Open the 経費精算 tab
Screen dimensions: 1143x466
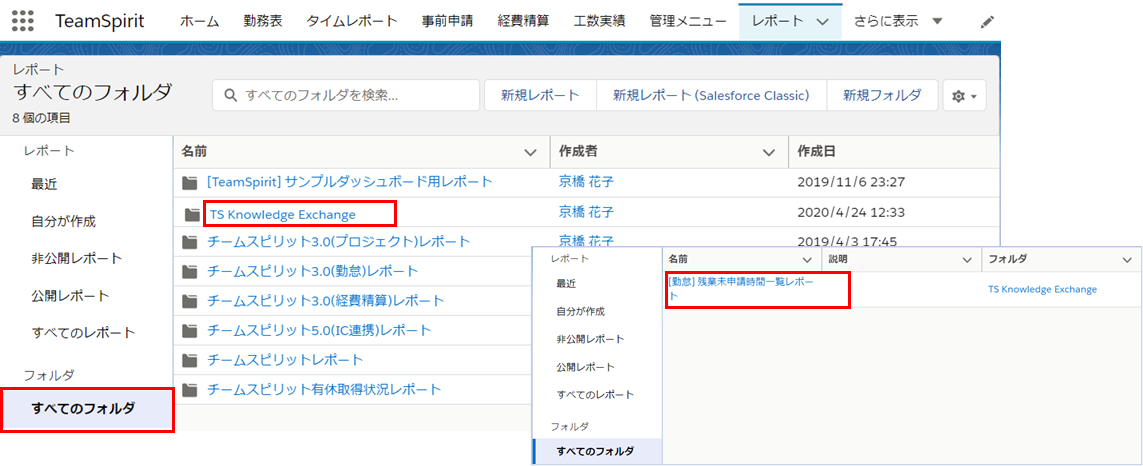tap(523, 21)
